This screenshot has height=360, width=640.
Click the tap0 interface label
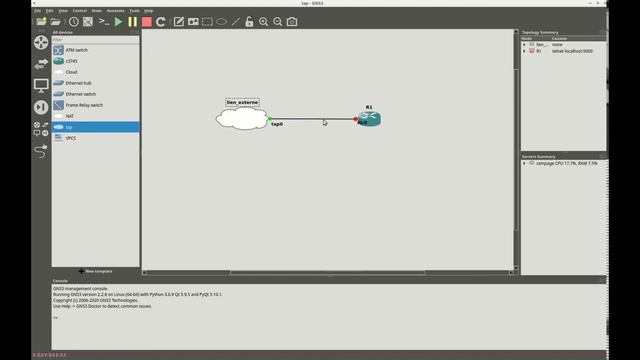click(x=277, y=124)
